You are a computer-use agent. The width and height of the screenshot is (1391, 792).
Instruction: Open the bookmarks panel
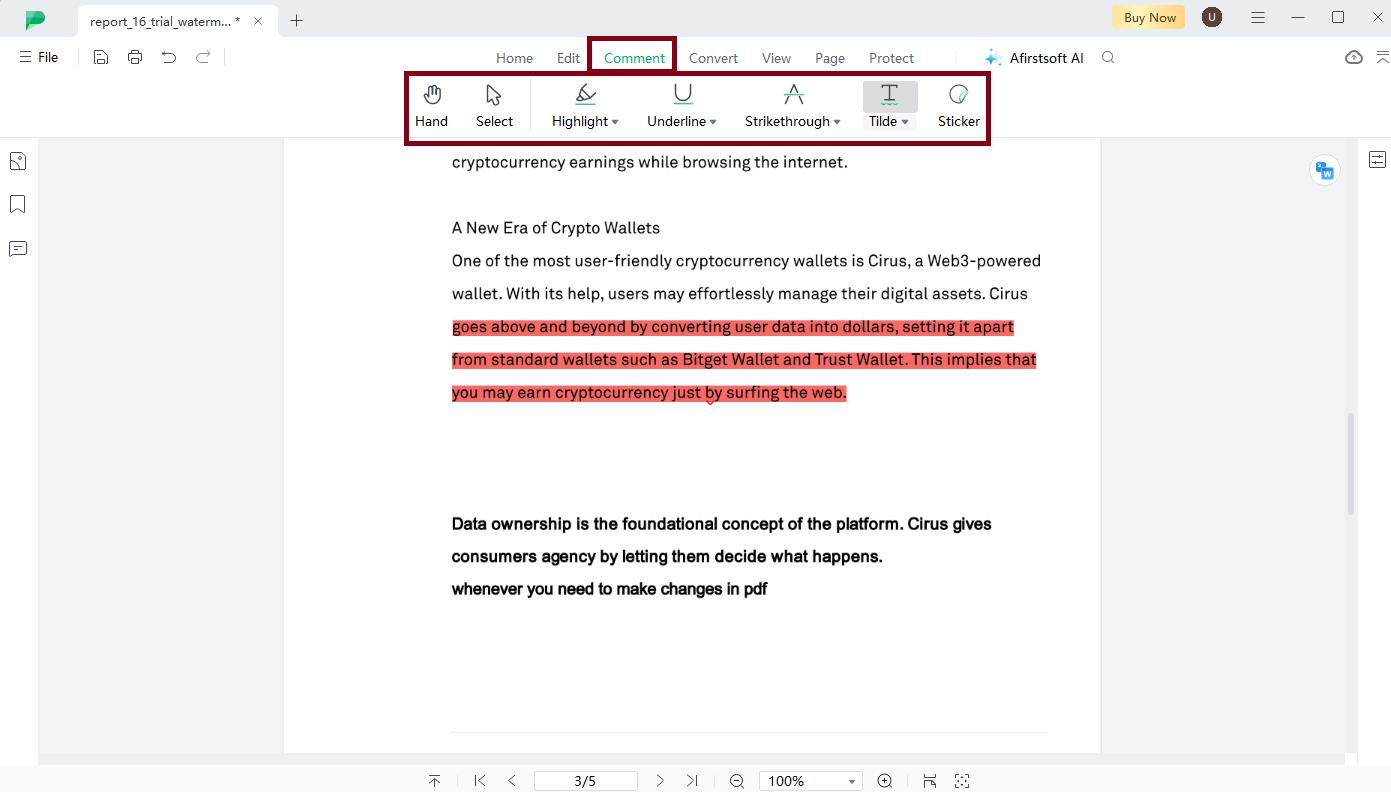tap(18, 204)
